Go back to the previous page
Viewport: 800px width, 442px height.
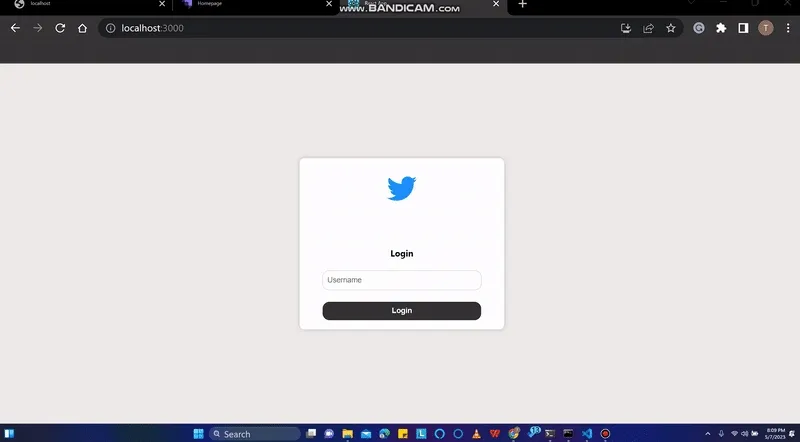click(x=15, y=28)
